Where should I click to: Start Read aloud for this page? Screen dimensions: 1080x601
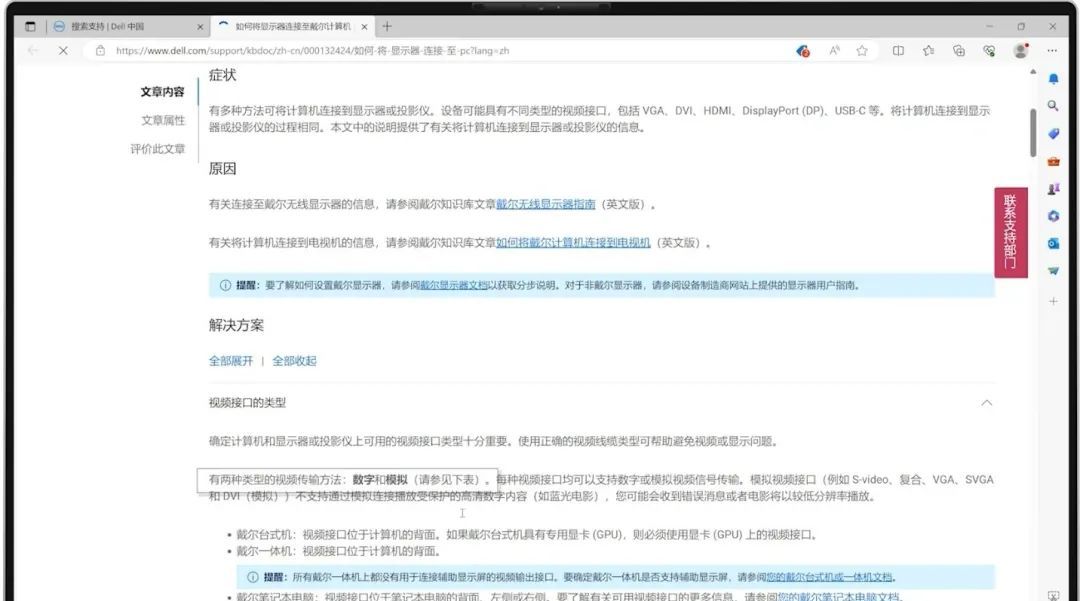click(x=834, y=51)
